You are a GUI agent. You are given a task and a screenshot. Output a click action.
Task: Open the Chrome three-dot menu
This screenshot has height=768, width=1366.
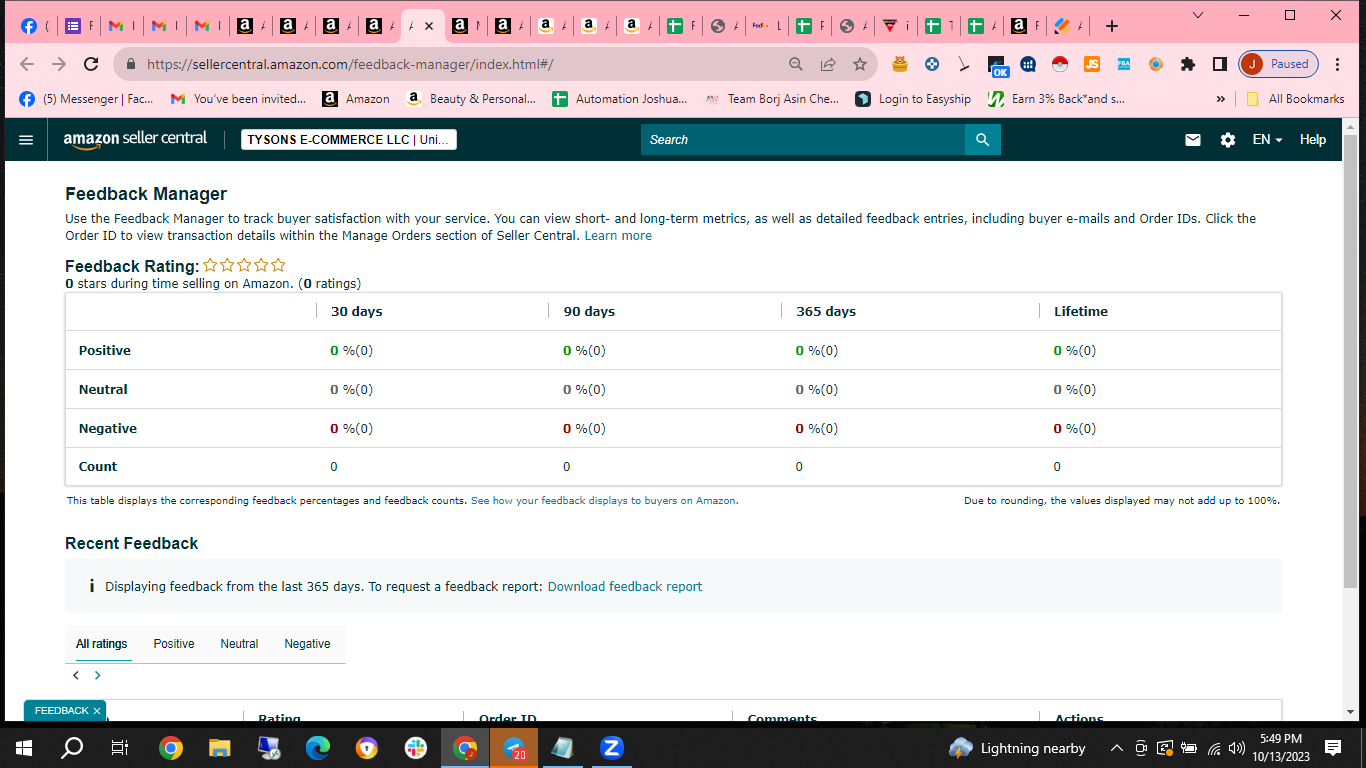[1337, 64]
